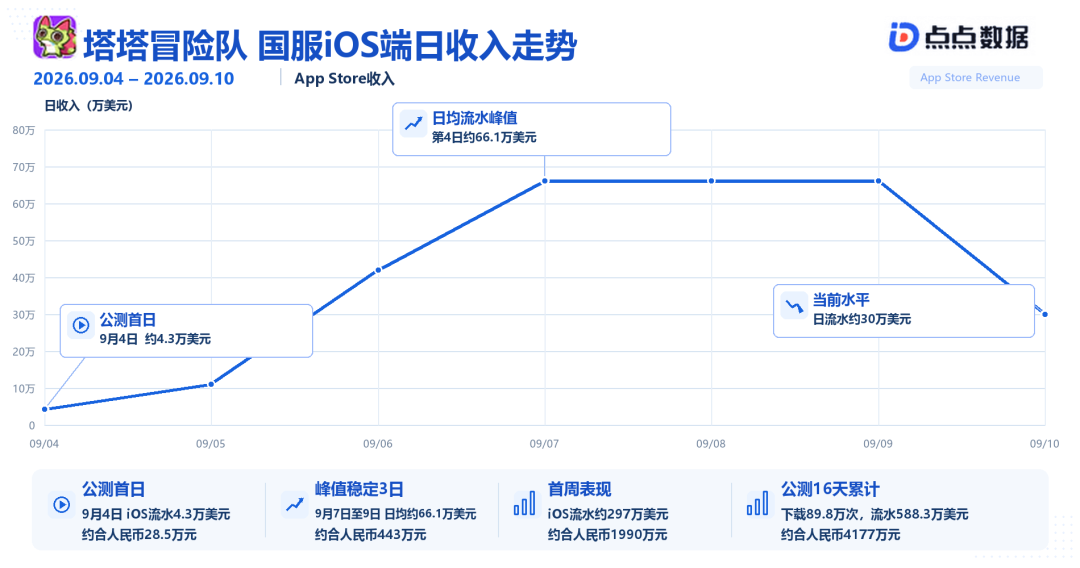Click the 点点数据 logo icon

tap(903, 37)
